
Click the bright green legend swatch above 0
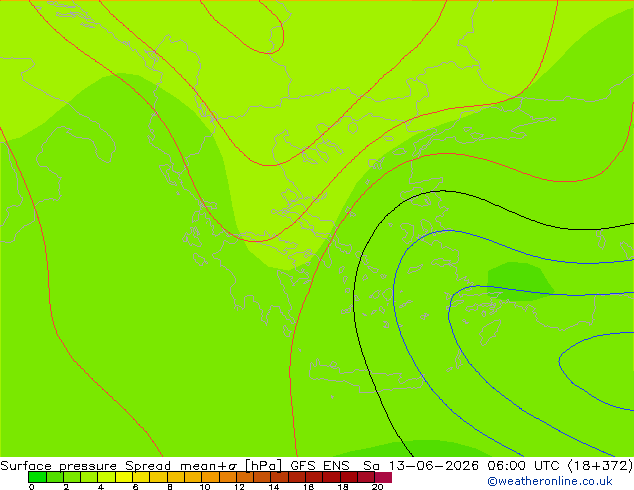tap(37, 477)
